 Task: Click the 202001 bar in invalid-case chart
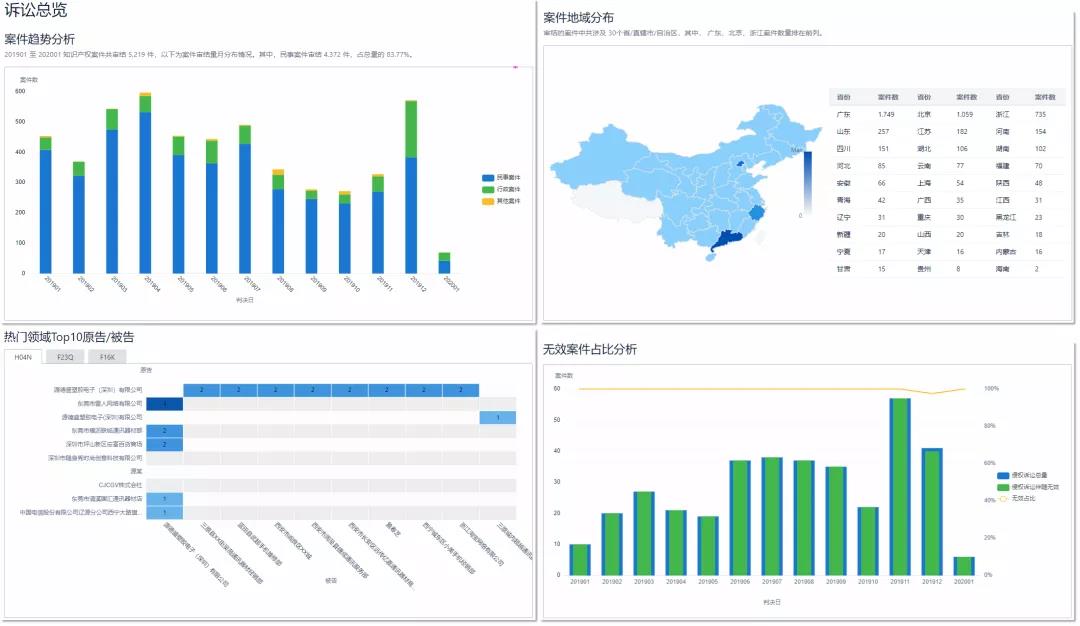963,566
